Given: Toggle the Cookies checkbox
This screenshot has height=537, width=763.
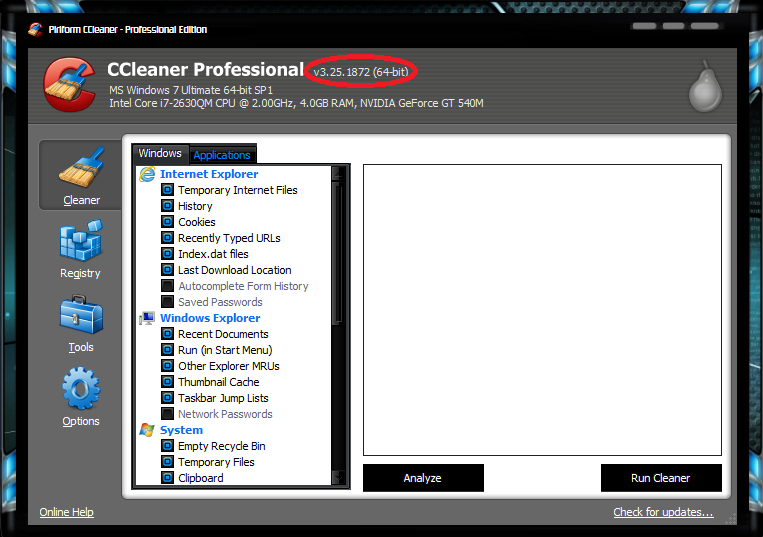Looking at the screenshot, I should coord(167,222).
